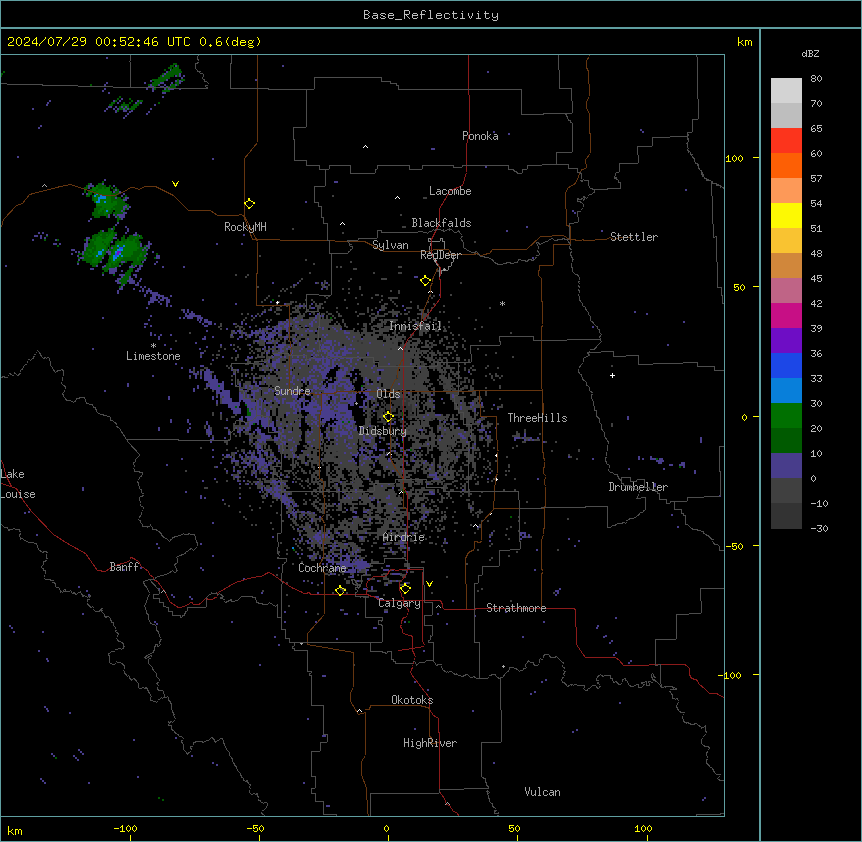Click the Stettler city label
862x842 pixels.
click(634, 237)
